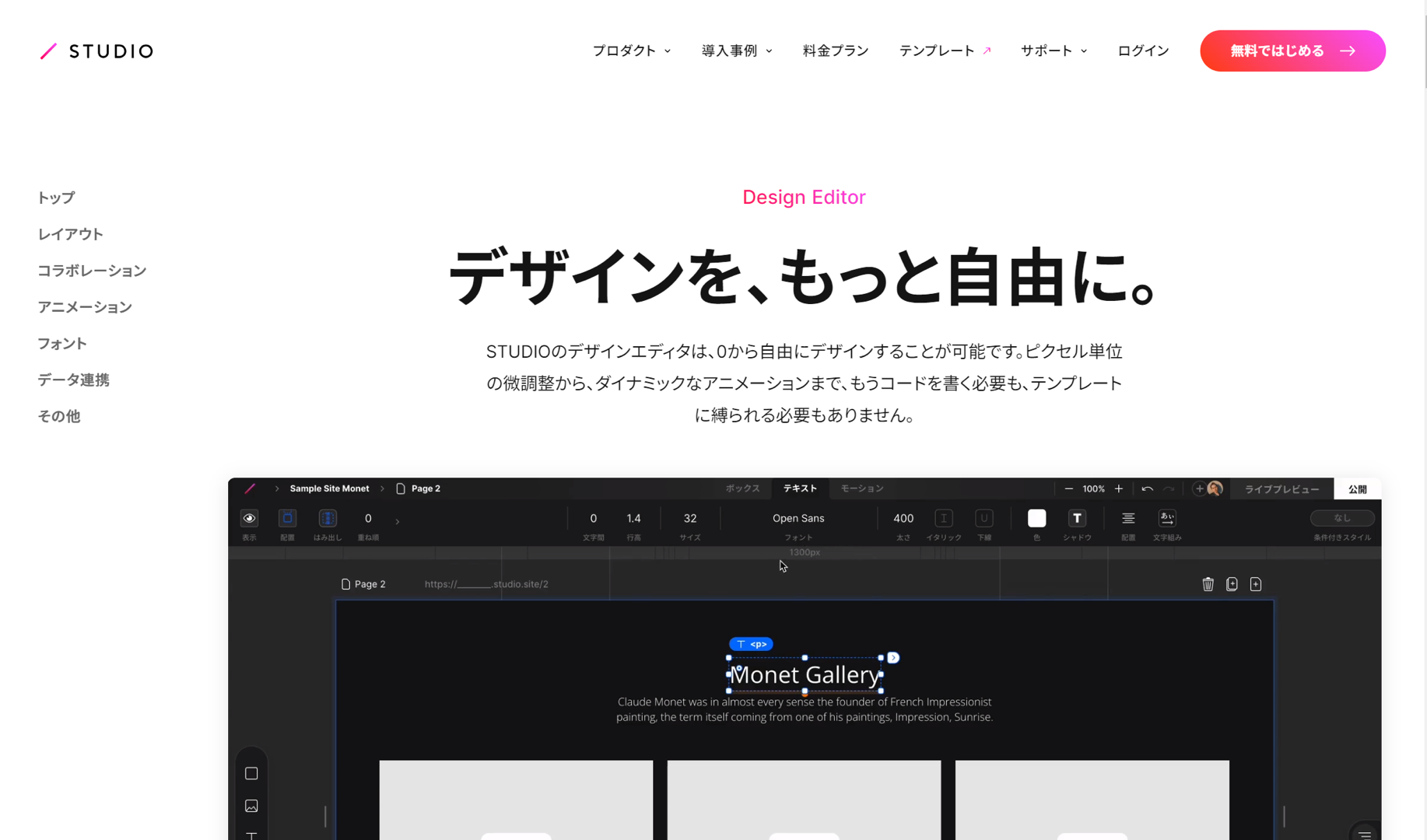
Task: Open the text alignment (配置) icon
Action: 1127,519
